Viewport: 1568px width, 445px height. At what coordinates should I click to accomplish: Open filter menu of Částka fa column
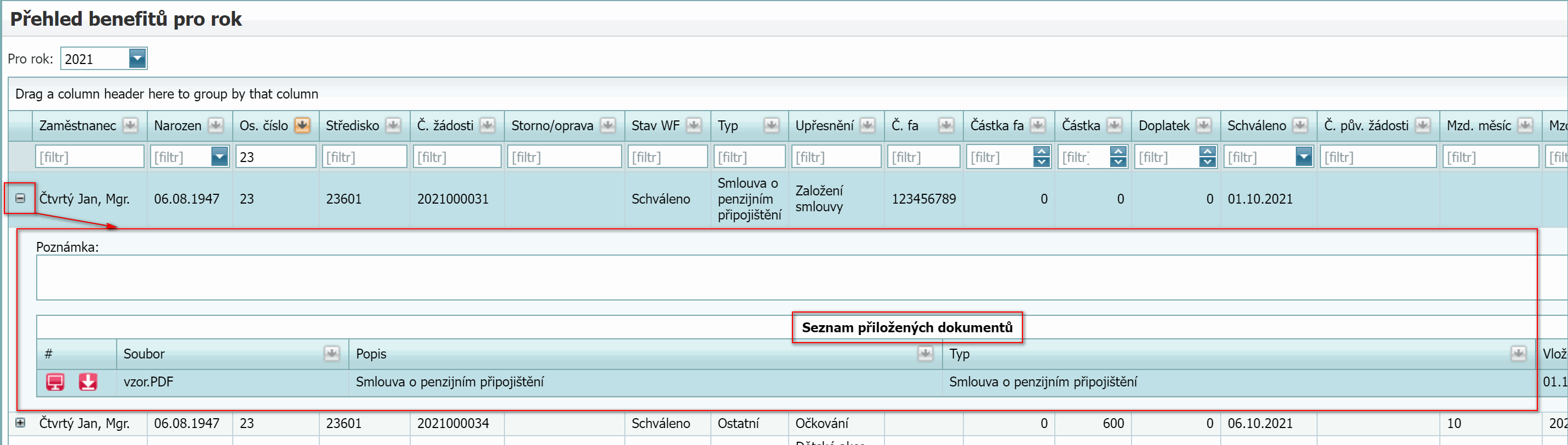[x=1038, y=125]
